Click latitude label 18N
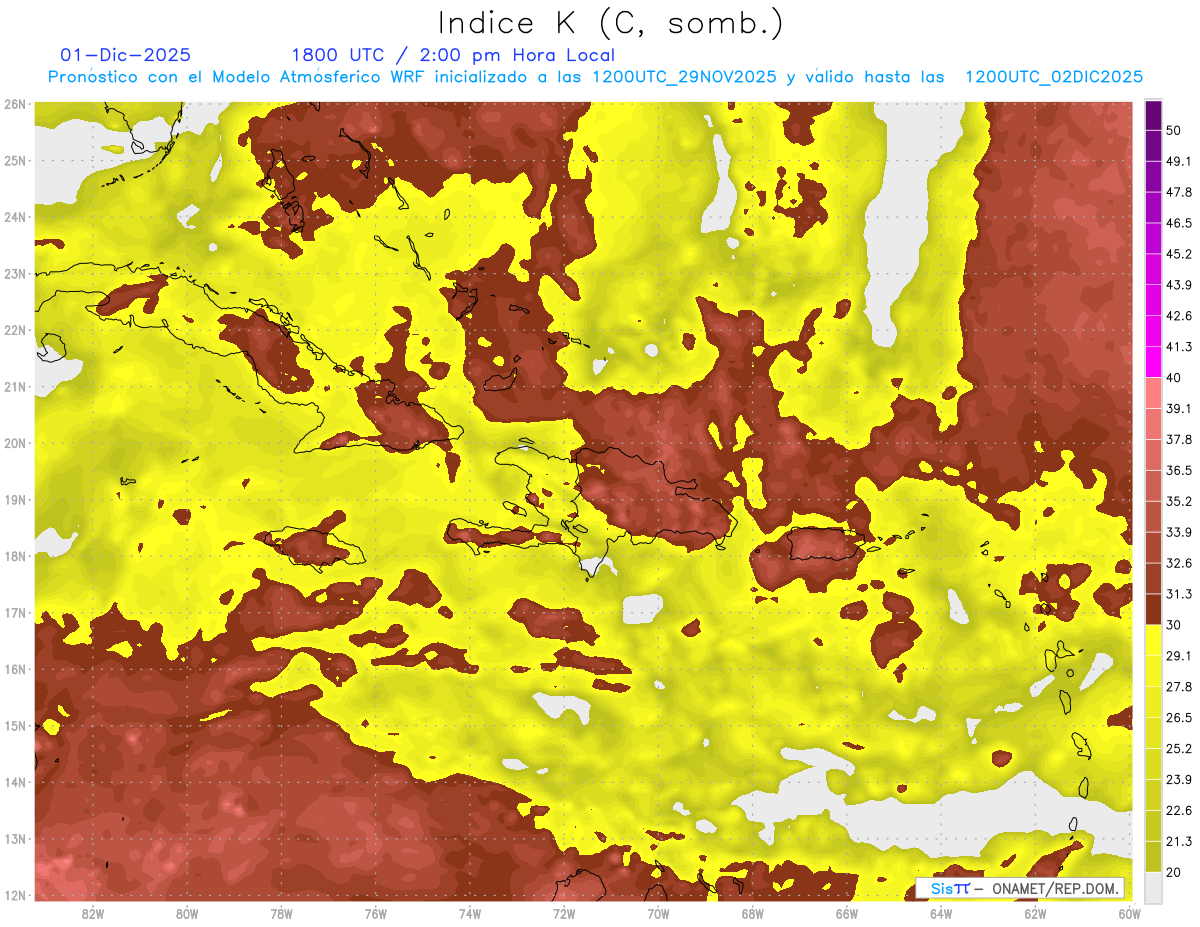The width and height of the screenshot is (1200, 927). [x=15, y=556]
